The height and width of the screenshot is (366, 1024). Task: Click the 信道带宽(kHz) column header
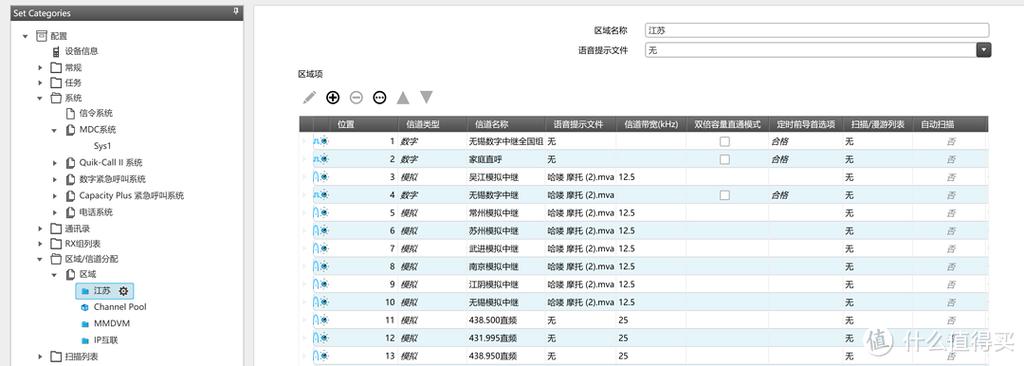651,124
